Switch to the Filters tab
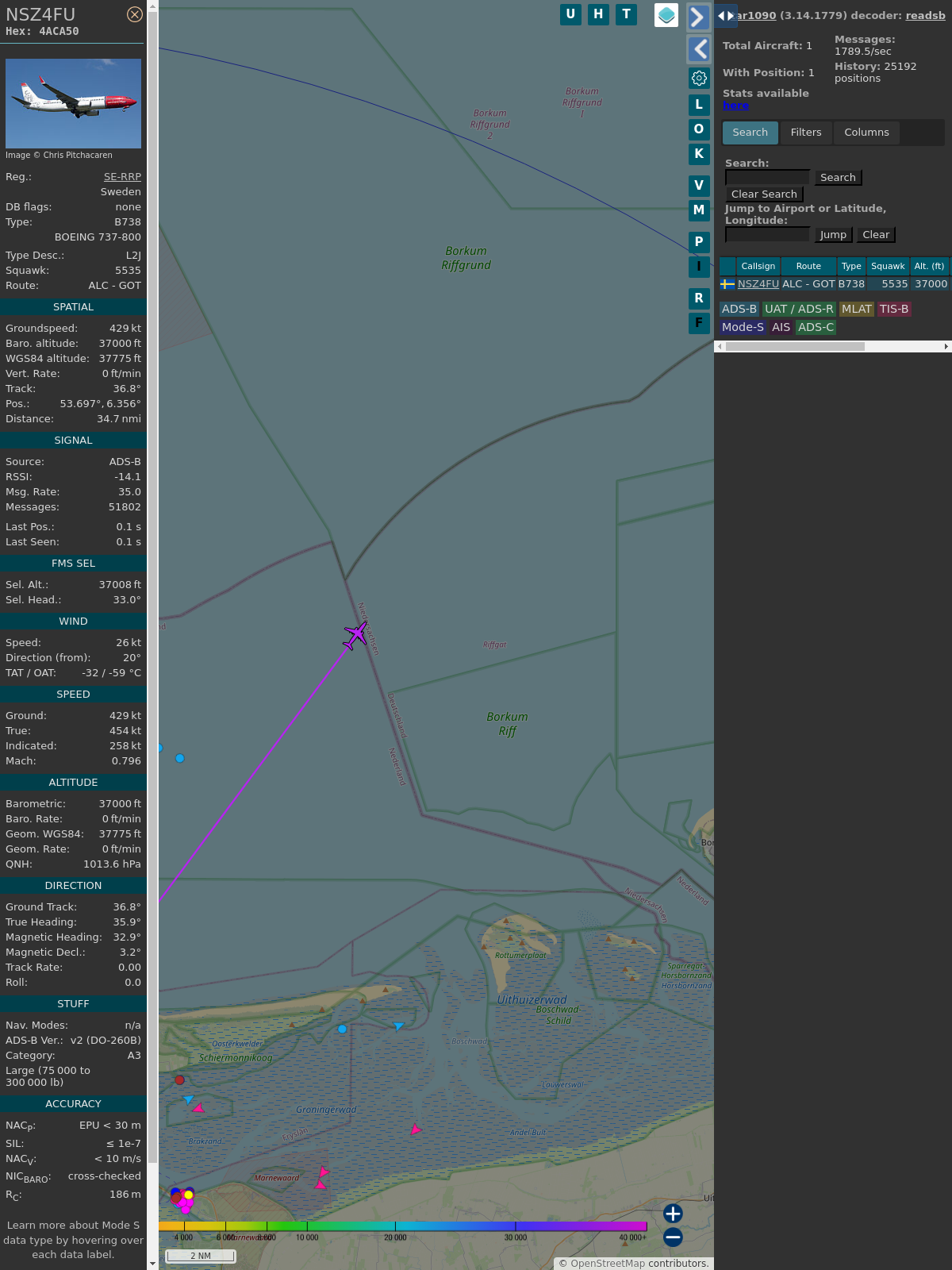This screenshot has height=1270, width=952. [x=806, y=133]
